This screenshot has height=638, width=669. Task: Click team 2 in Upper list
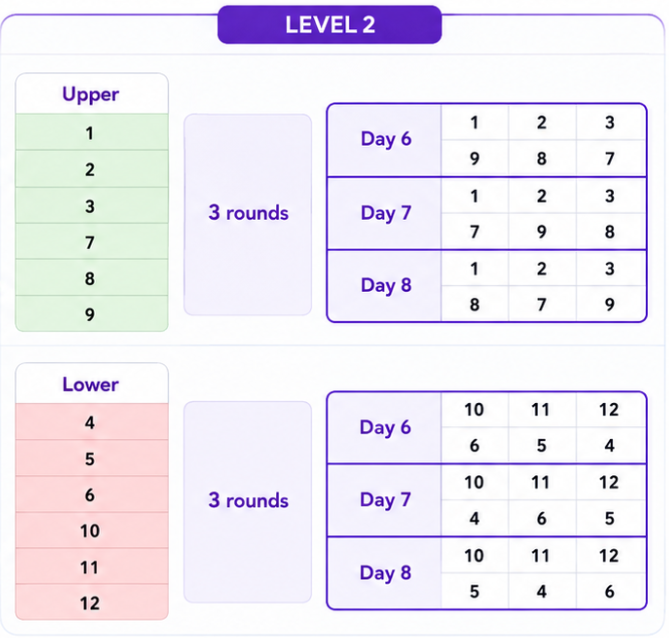[x=92, y=169]
